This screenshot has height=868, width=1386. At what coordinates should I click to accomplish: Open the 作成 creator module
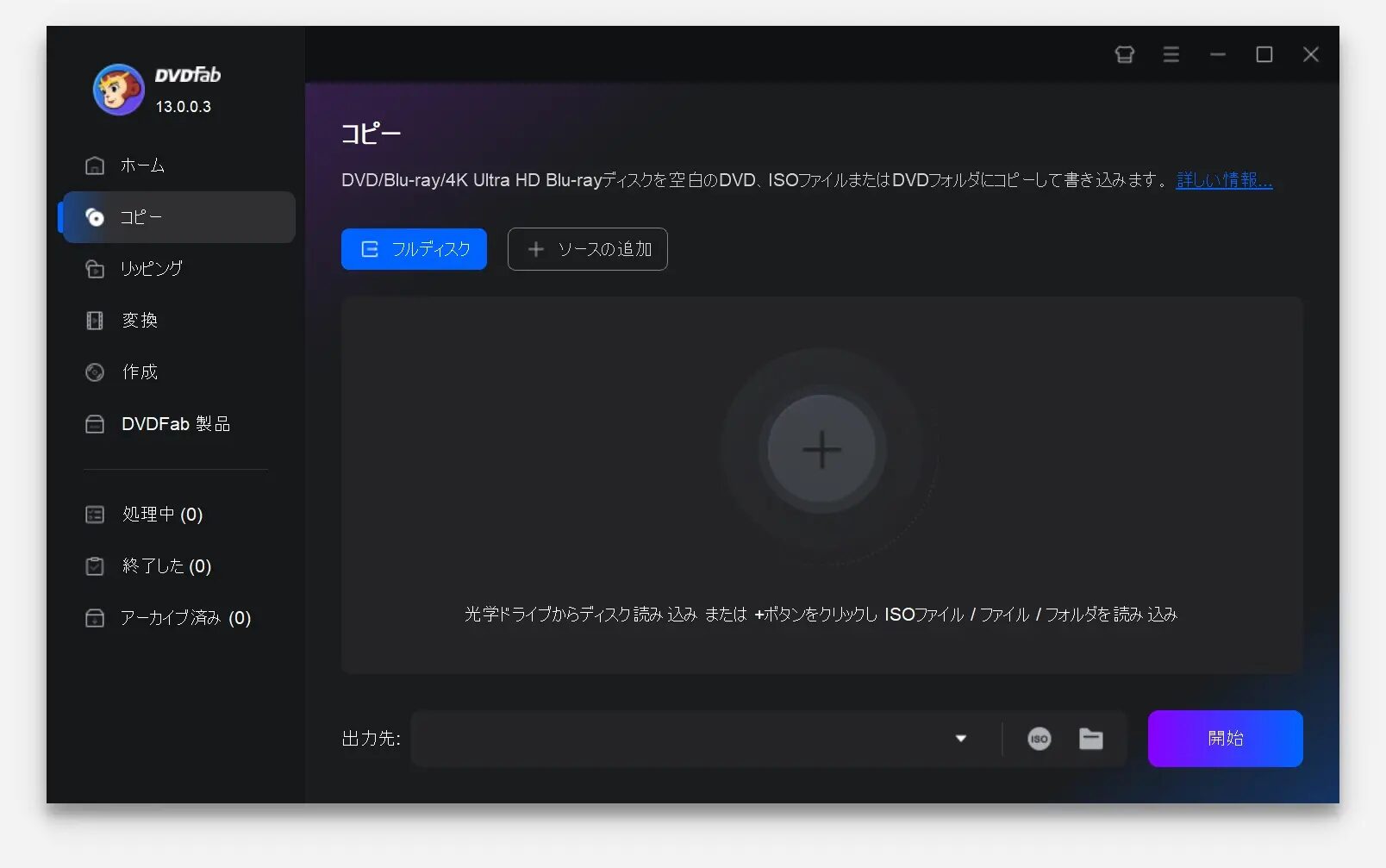139,372
